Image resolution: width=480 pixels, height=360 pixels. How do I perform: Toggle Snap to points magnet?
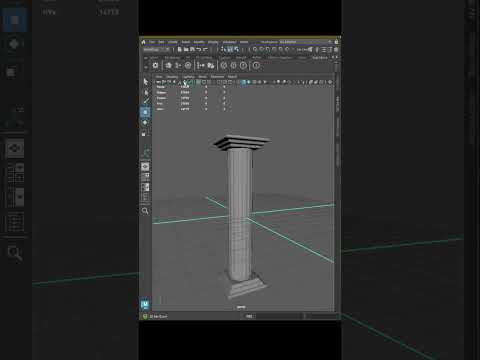[x=268, y=49]
